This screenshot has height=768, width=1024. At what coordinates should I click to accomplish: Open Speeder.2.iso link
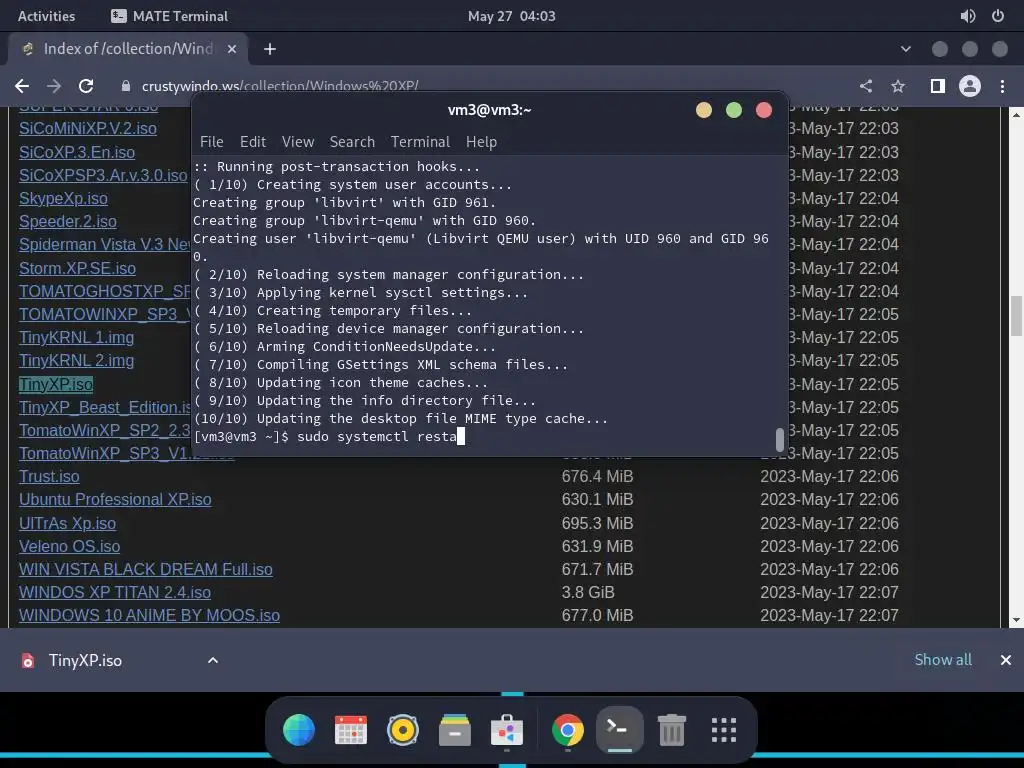pos(68,221)
